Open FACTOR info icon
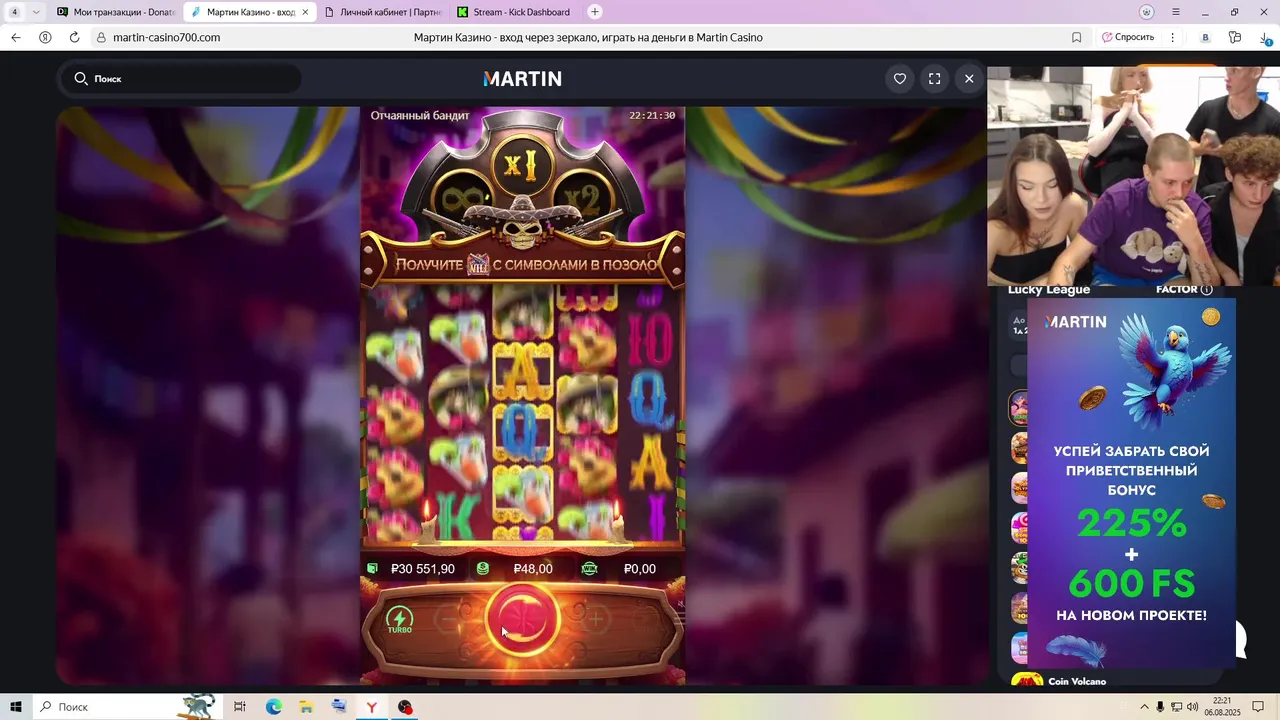Viewport: 1280px width, 720px height. pos(1206,290)
